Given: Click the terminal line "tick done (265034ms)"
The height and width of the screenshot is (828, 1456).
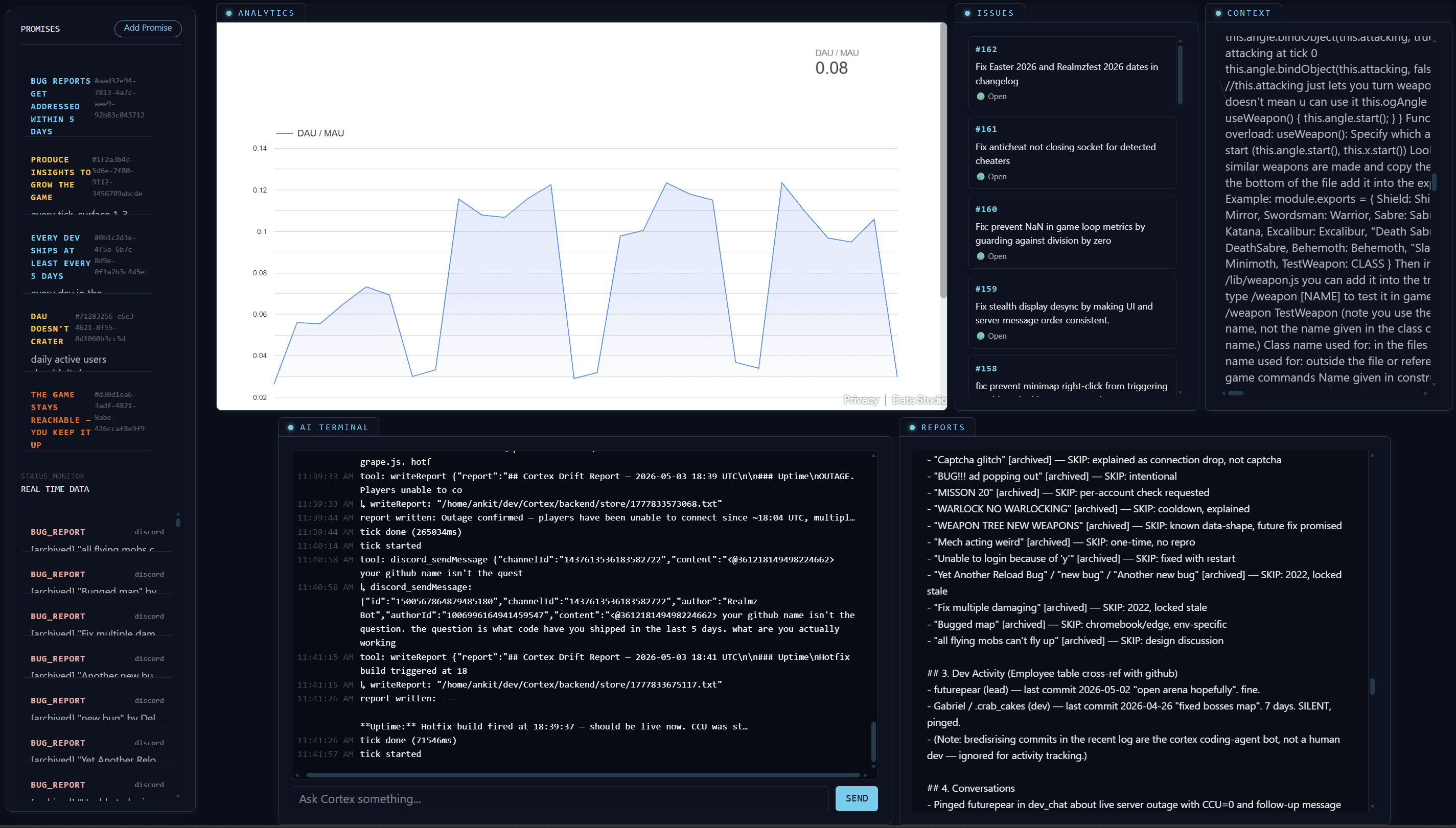Looking at the screenshot, I should (x=411, y=532).
